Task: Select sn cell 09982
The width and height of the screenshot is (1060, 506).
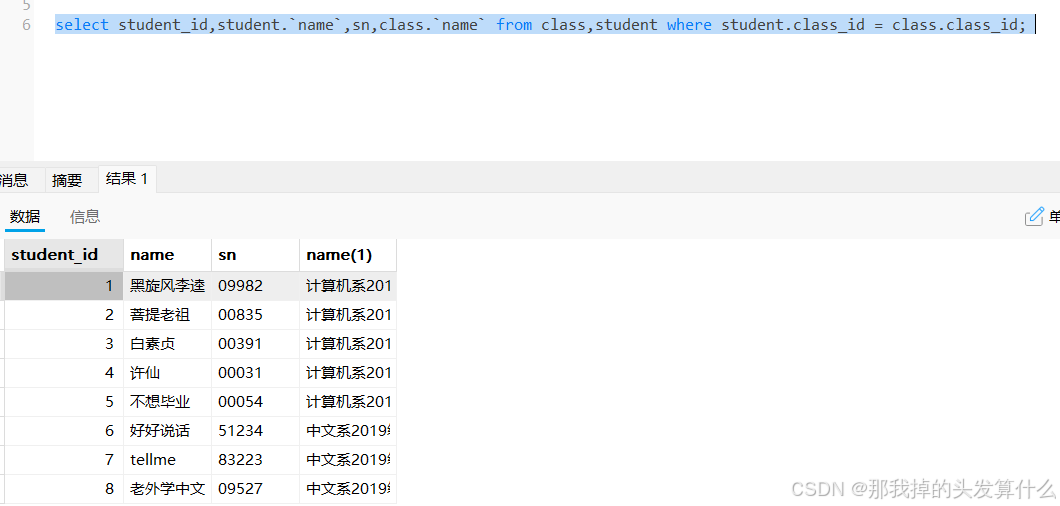Action: pos(256,286)
